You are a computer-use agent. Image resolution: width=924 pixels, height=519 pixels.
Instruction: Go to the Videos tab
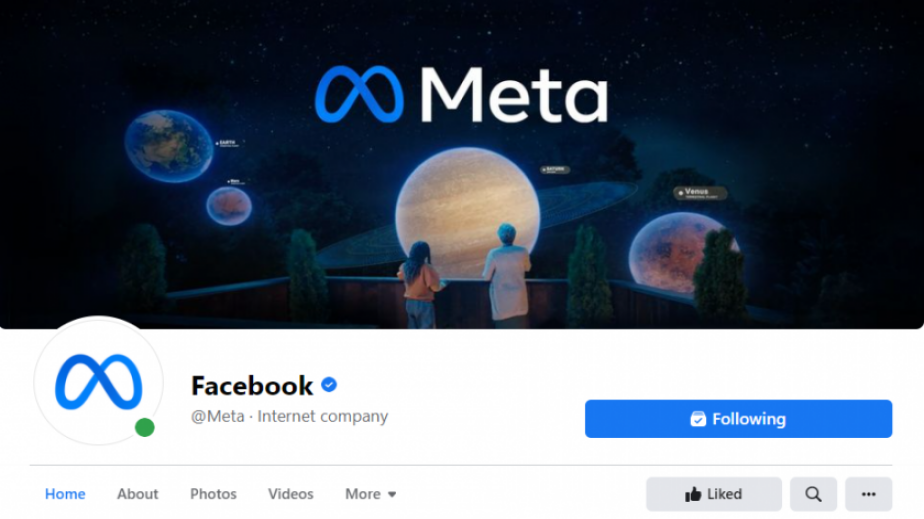(291, 494)
